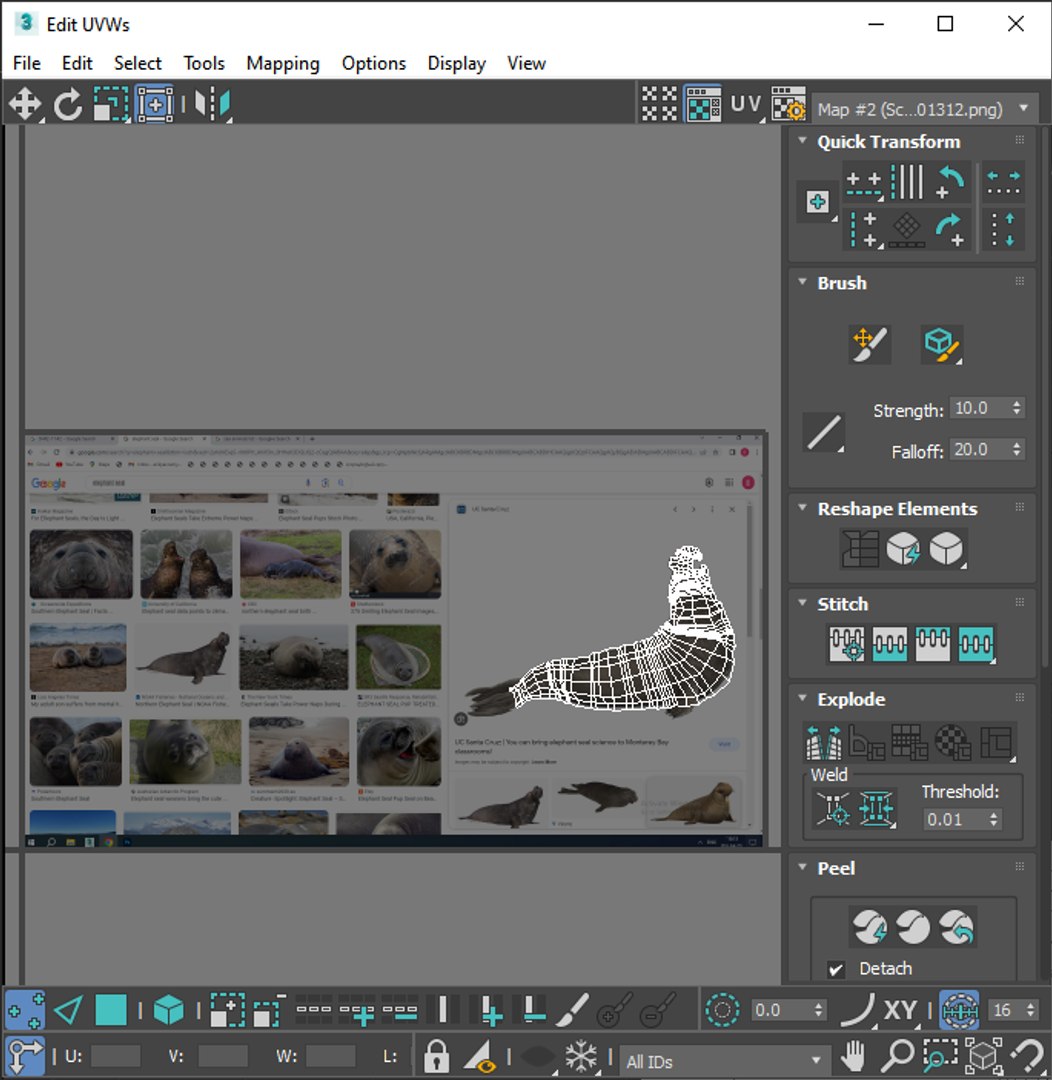
Task: Select the Rotate tool
Action: point(68,105)
